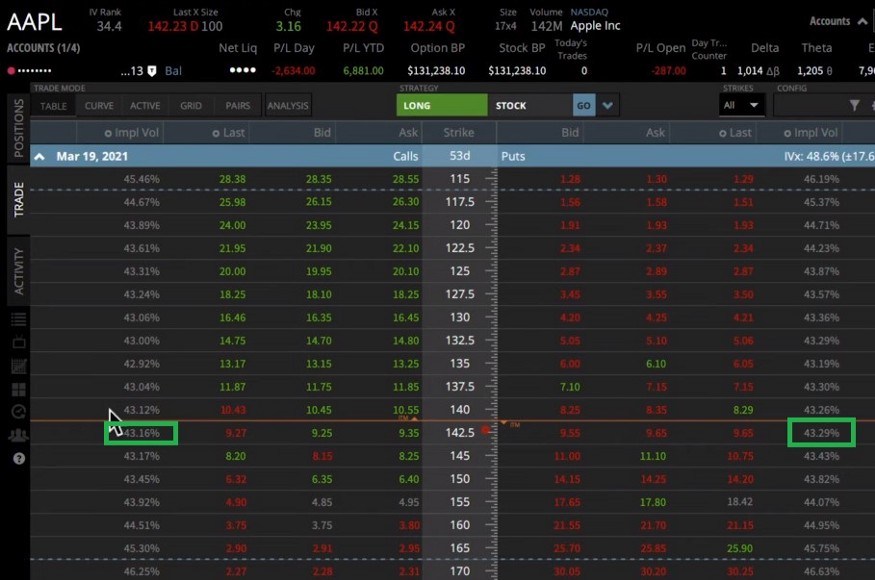Click call bid 28.35 at strike 115
This screenshot has width=875, height=580.
coord(319,179)
